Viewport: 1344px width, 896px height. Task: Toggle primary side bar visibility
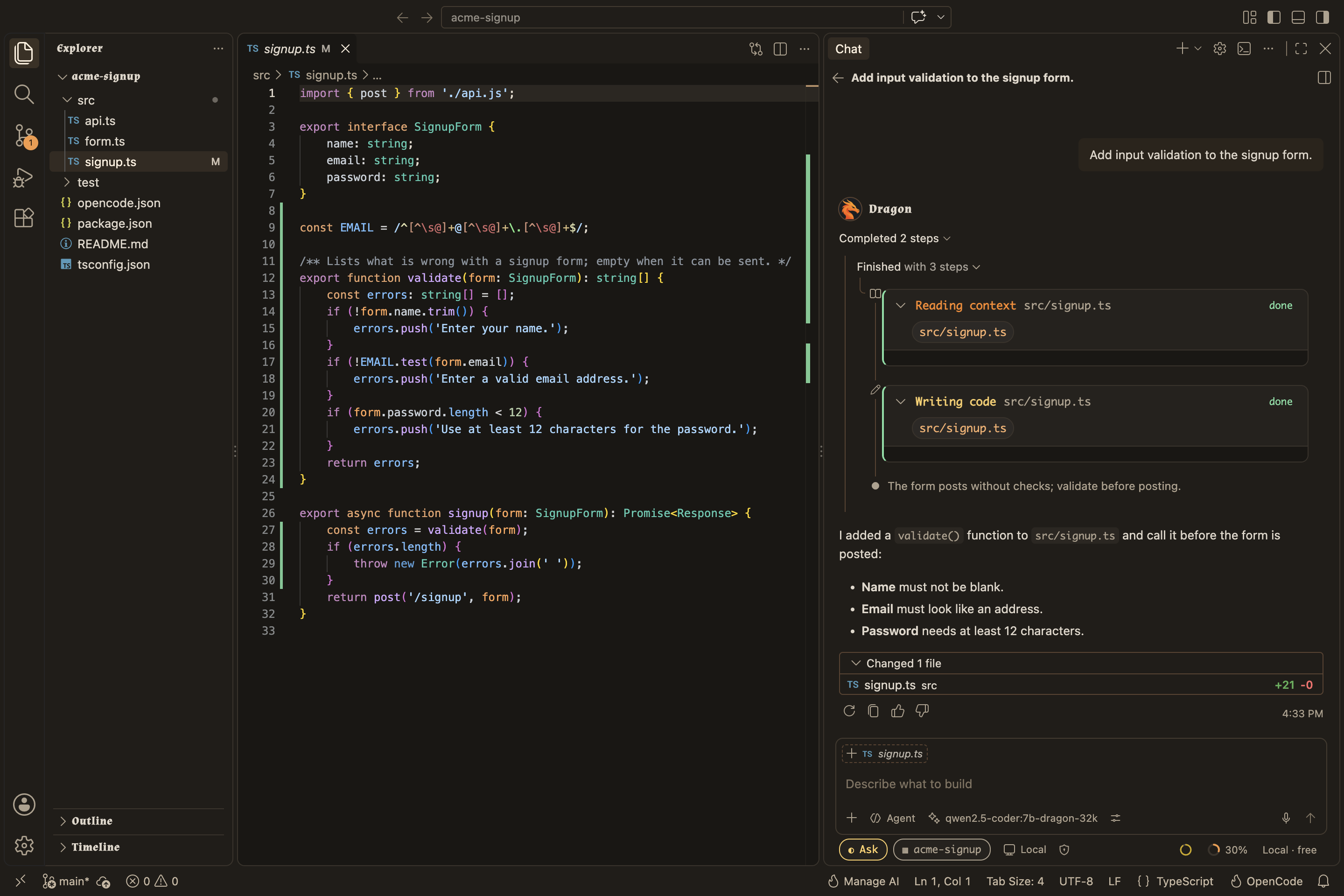[x=1274, y=17]
